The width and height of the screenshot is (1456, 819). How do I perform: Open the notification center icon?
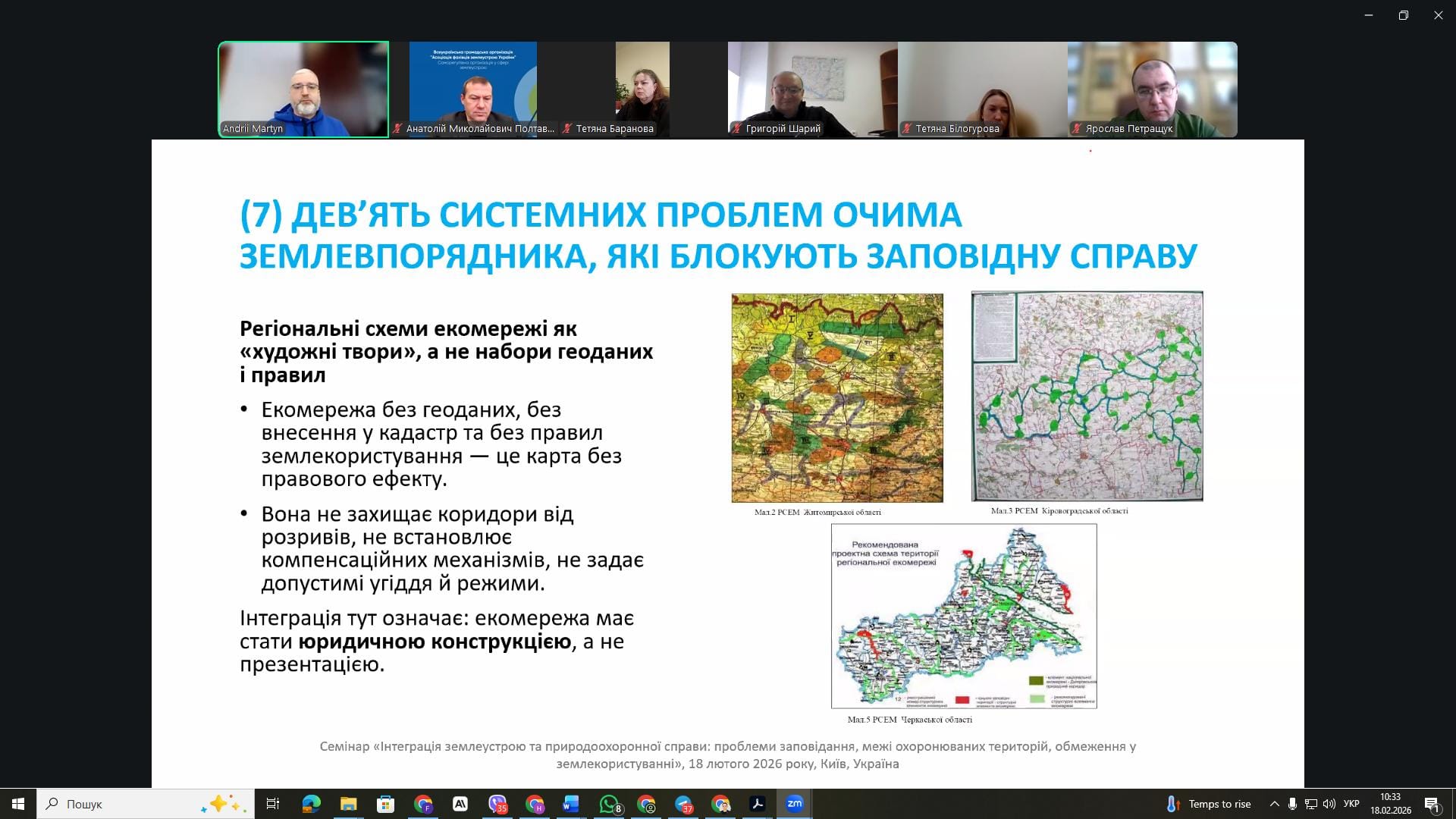[1432, 804]
